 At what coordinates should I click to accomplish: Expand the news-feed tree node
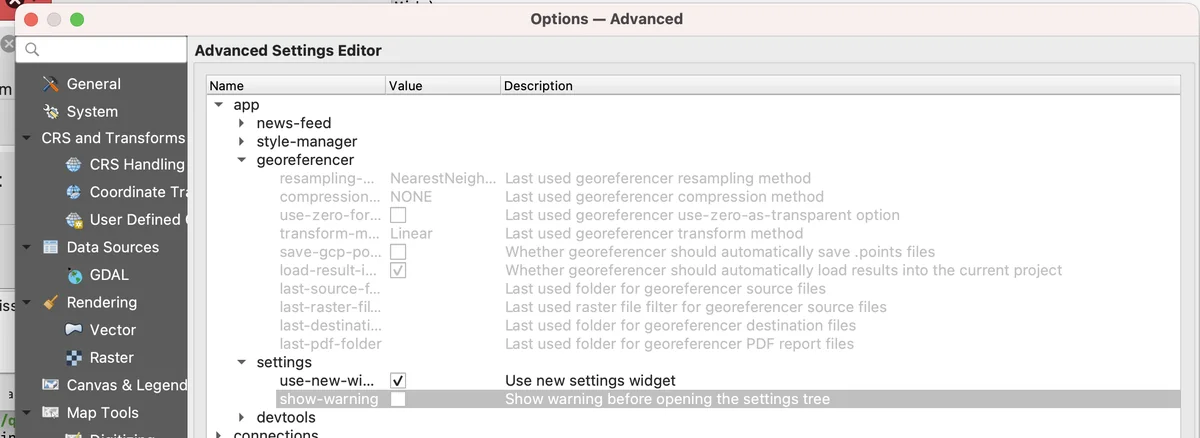242,123
